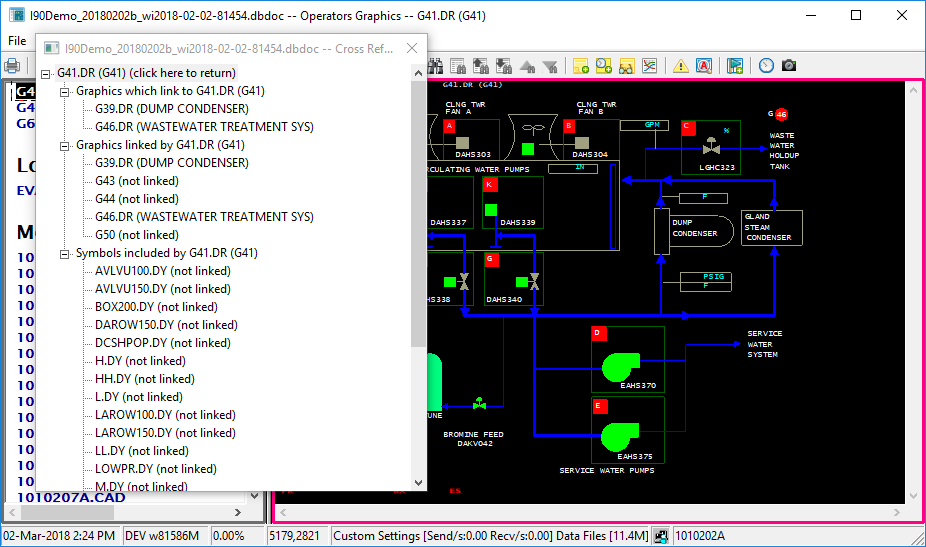Open G46.DR (WASTEWATER TREATMENT SYS) under linking graphics

pos(204,126)
